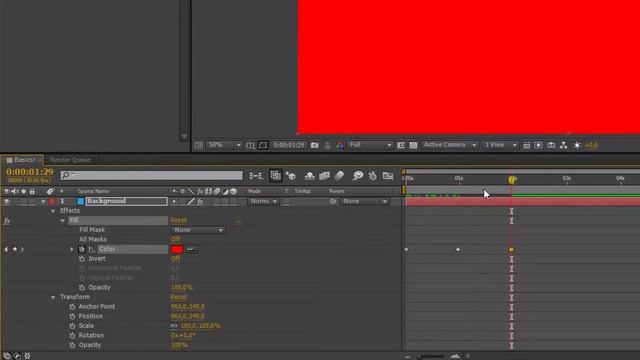This screenshot has height=360, width=640.
Task: Toggle the hide shy layers icon
Action: click(x=309, y=176)
